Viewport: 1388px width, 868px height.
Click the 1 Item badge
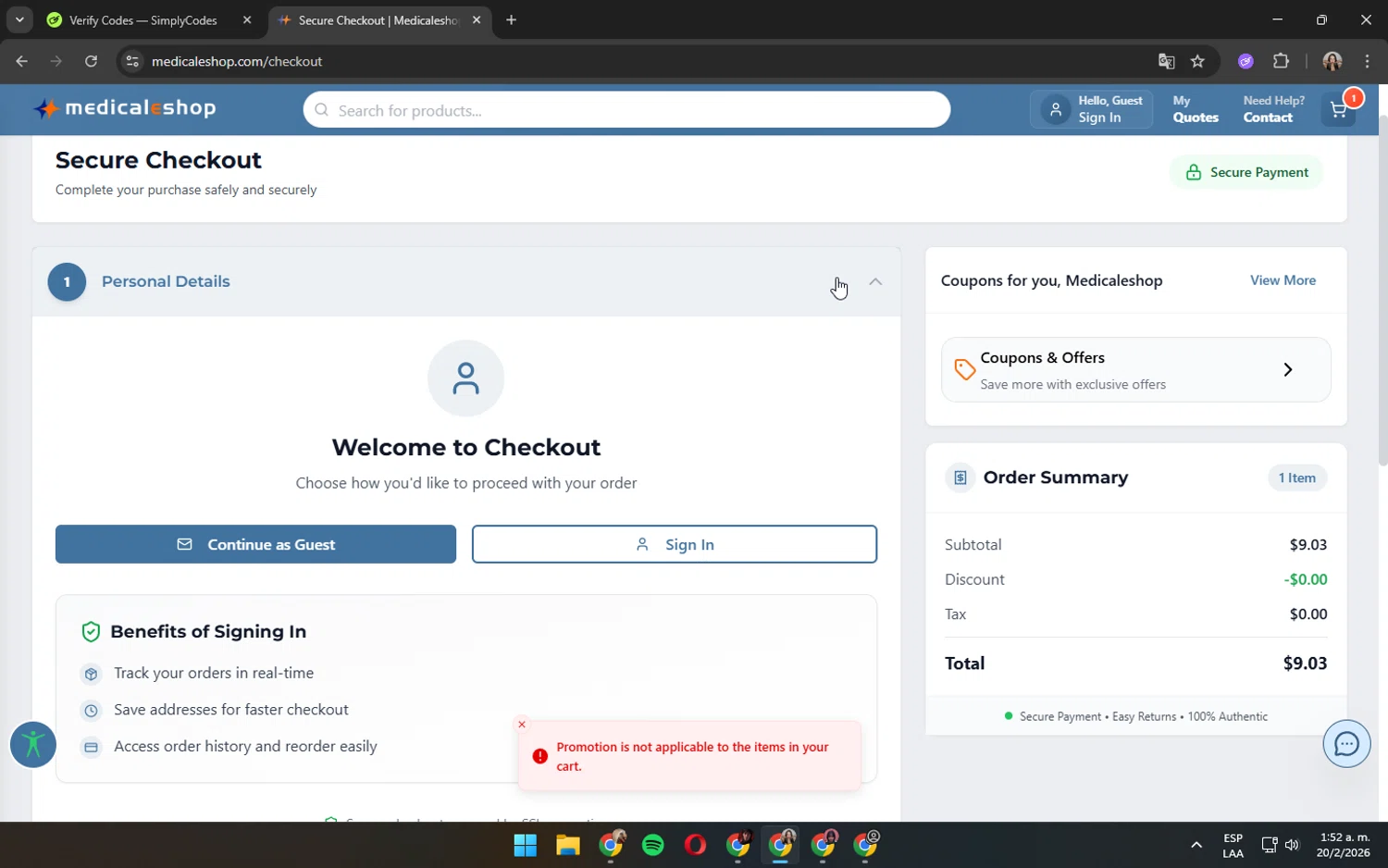[x=1296, y=477]
